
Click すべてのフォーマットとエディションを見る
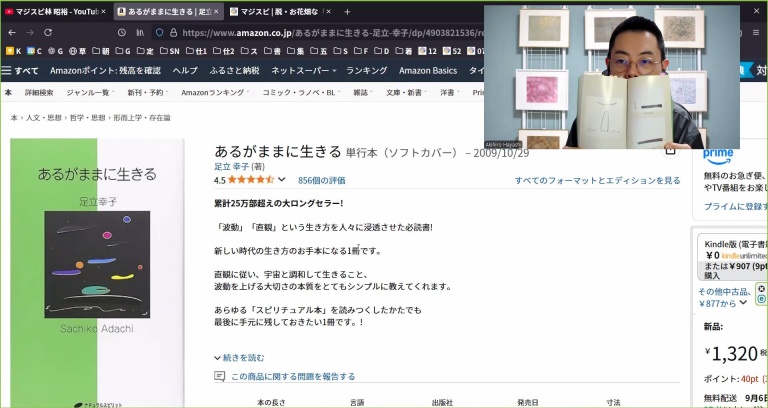pyautogui.click(x=598, y=180)
